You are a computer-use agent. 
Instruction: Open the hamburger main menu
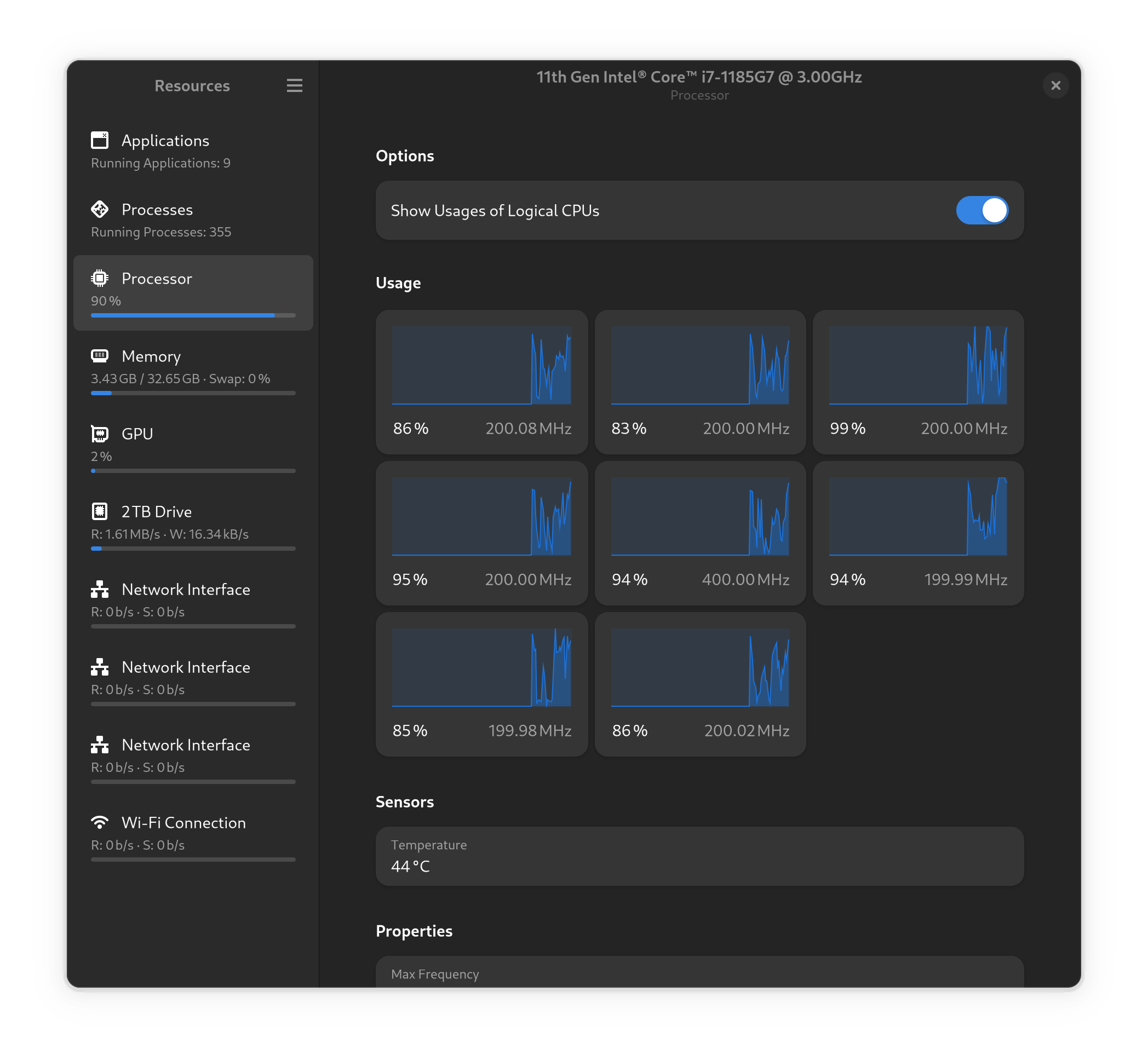pos(294,85)
